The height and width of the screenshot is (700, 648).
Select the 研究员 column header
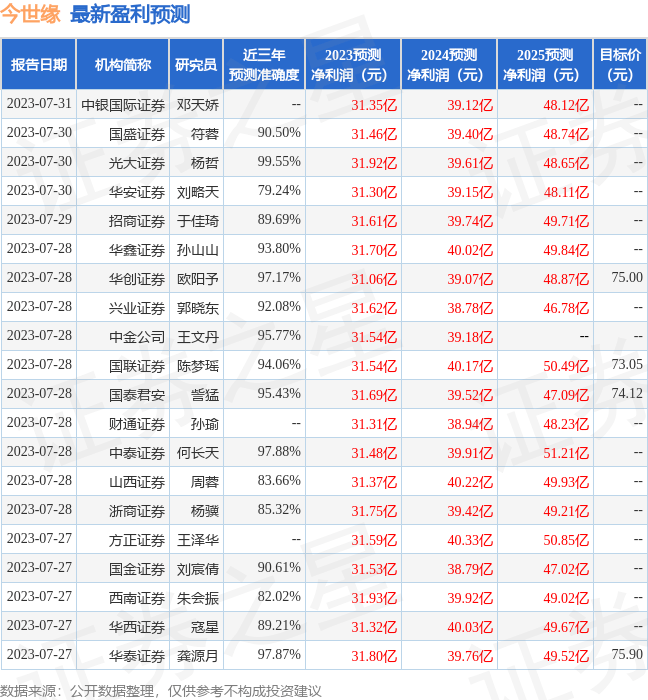196,65
